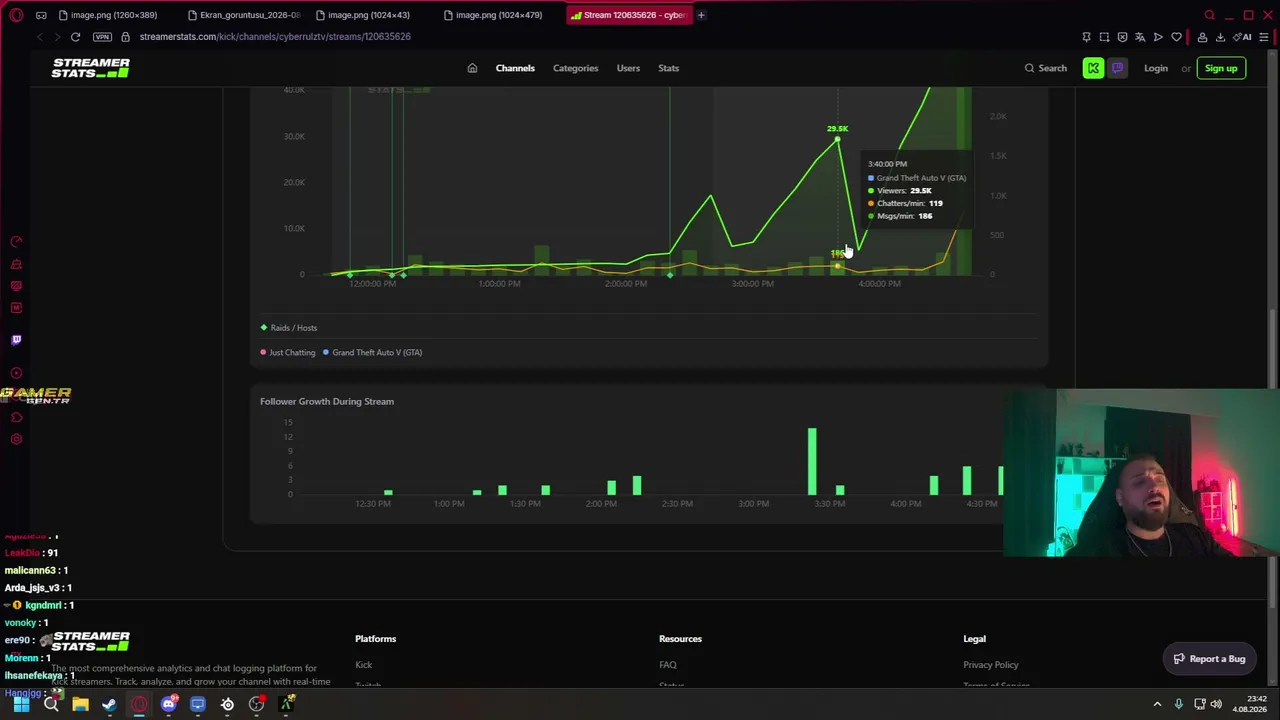Toggle Raids / Hosts legend item

click(x=289, y=328)
